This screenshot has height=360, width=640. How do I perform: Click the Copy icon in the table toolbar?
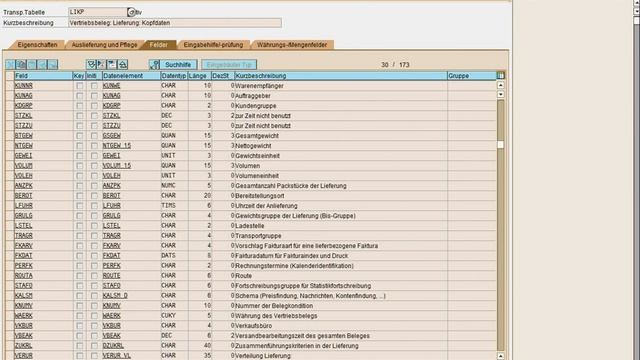(21, 64)
